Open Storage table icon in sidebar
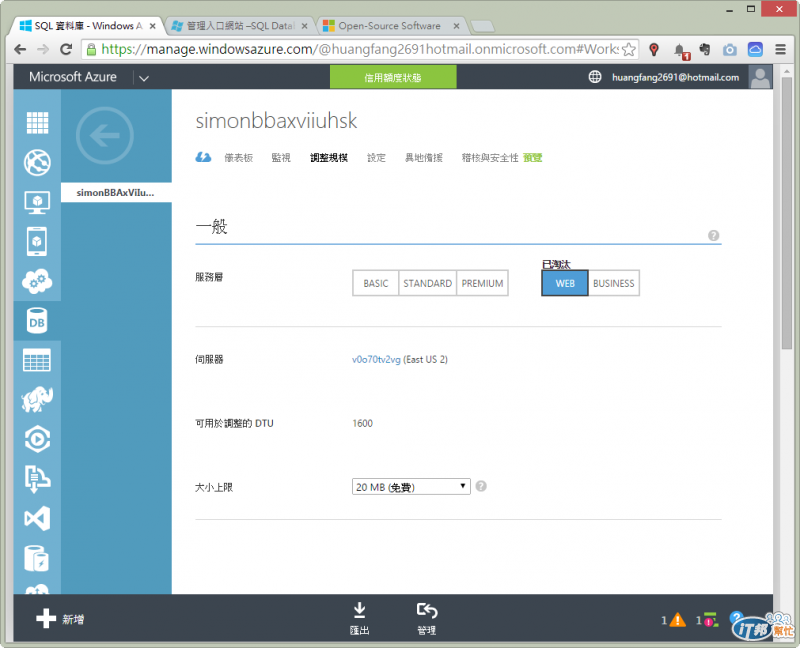Image resolution: width=800 pixels, height=648 pixels. coord(37,360)
